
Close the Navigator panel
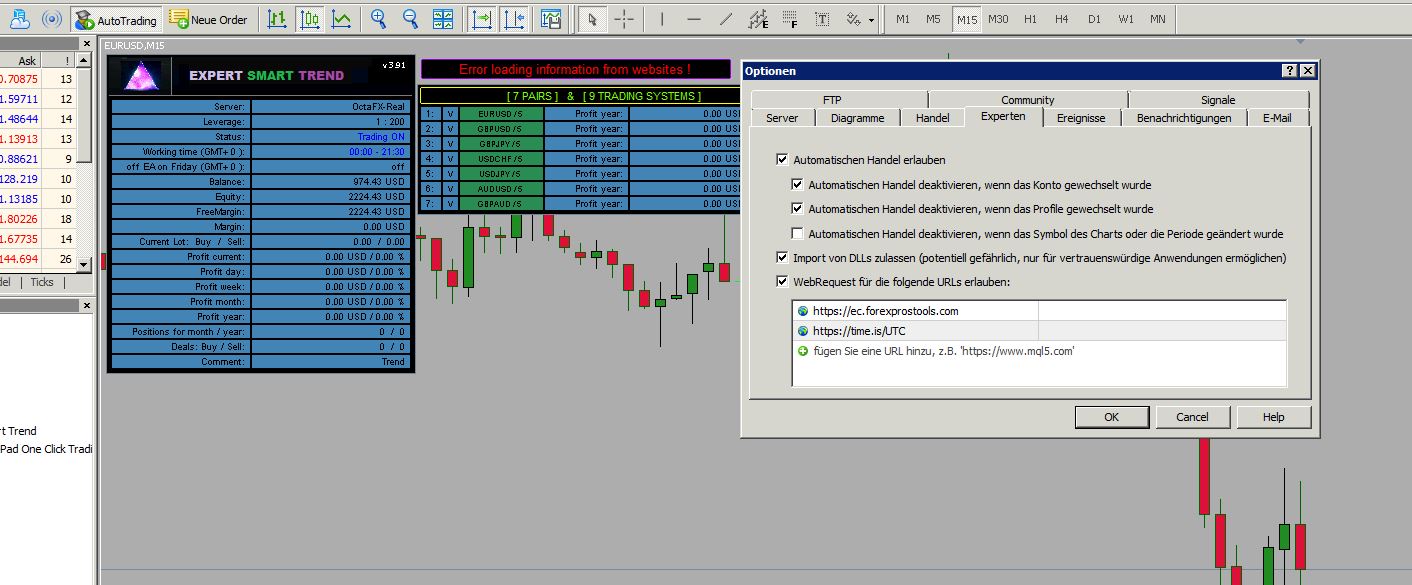click(x=87, y=306)
